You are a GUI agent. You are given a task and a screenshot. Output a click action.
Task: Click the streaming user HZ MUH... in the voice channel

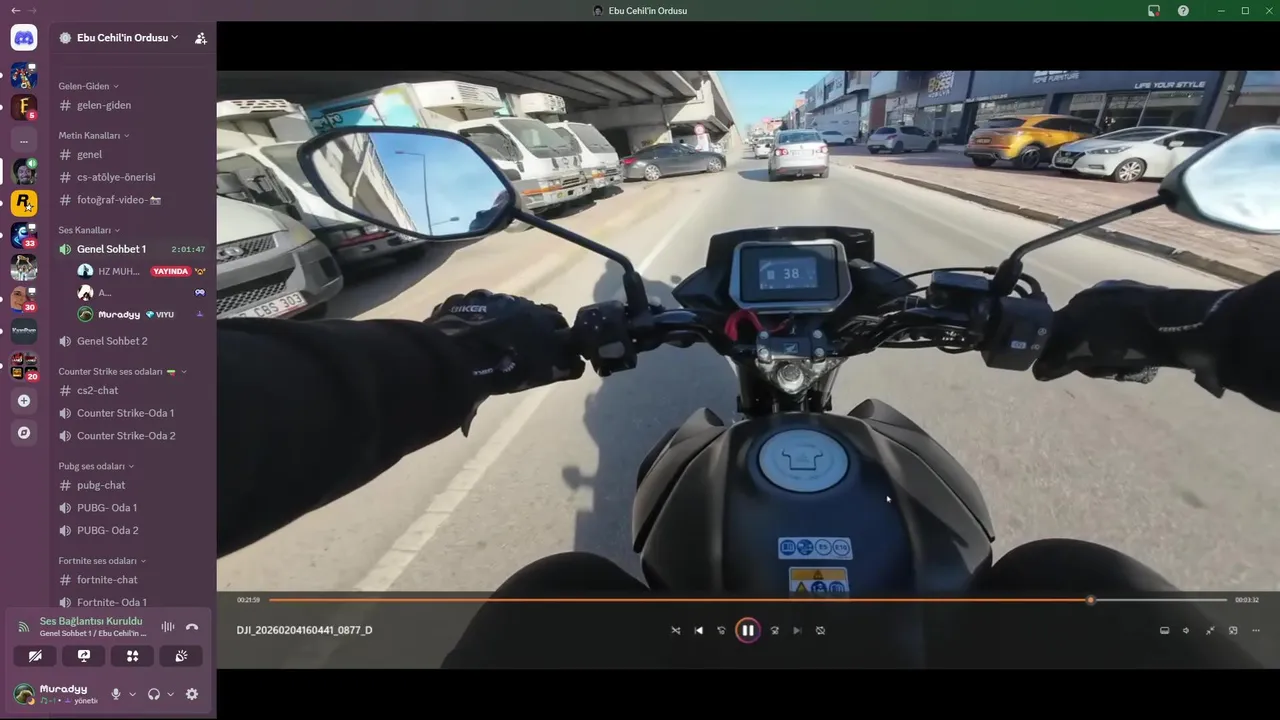(x=142, y=271)
